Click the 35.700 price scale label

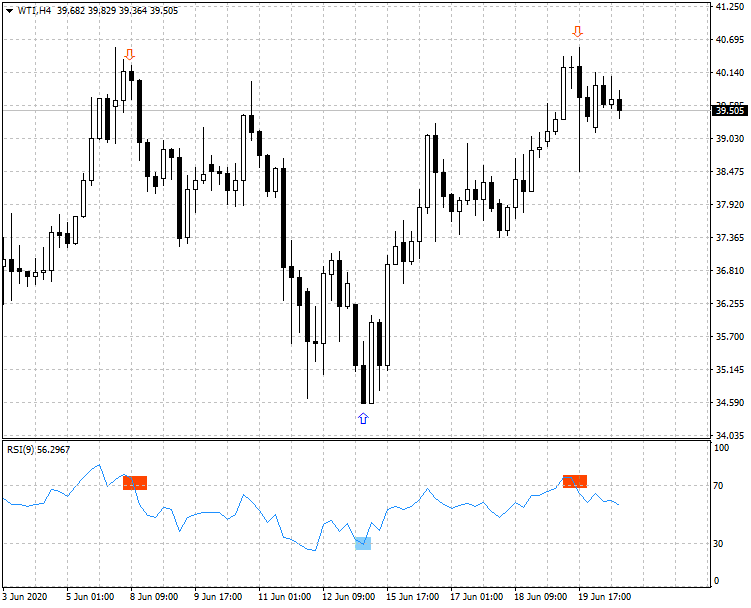729,337
